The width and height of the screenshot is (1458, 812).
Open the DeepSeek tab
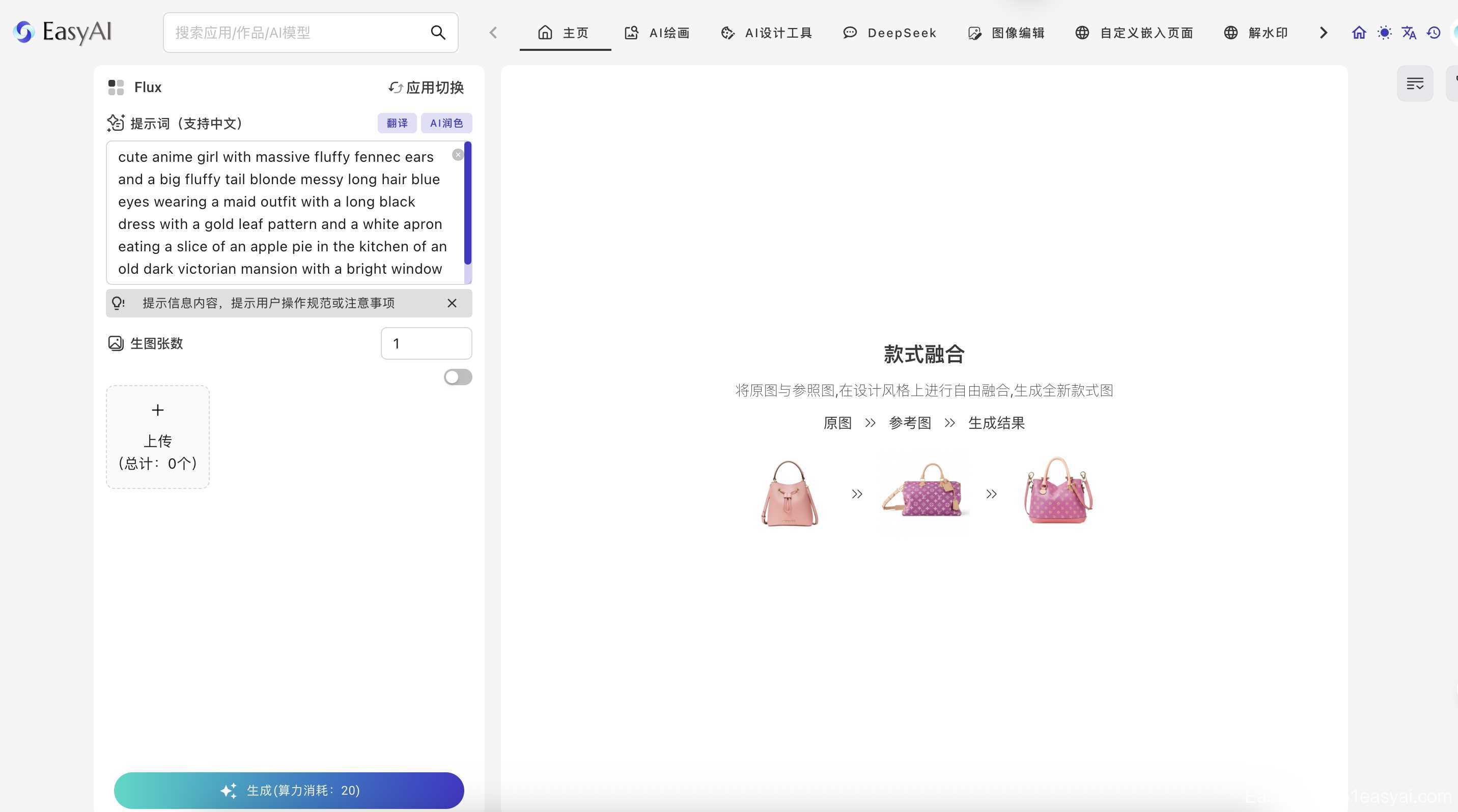coord(889,33)
